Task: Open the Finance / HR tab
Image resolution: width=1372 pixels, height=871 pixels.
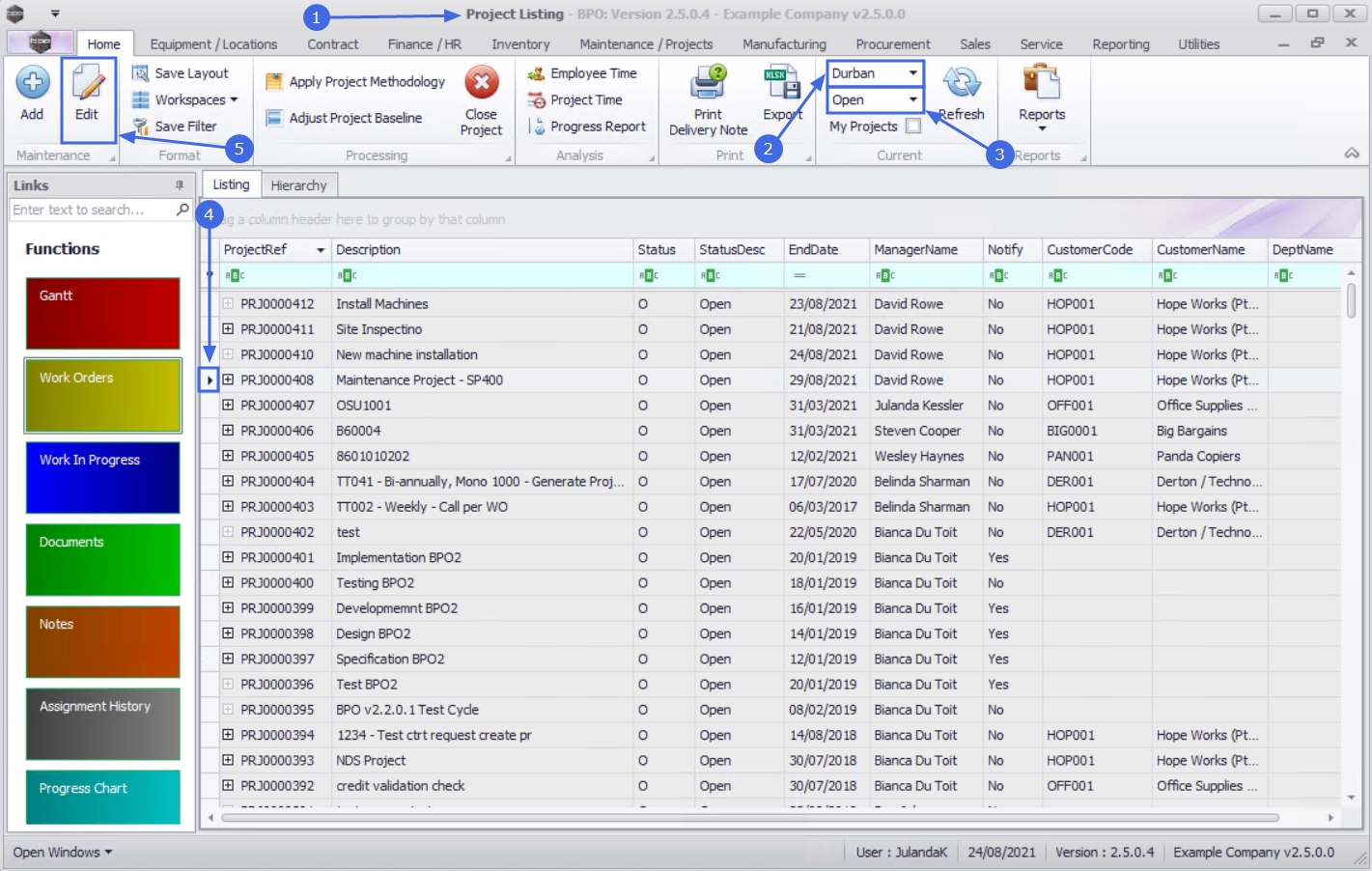Action: (x=425, y=44)
